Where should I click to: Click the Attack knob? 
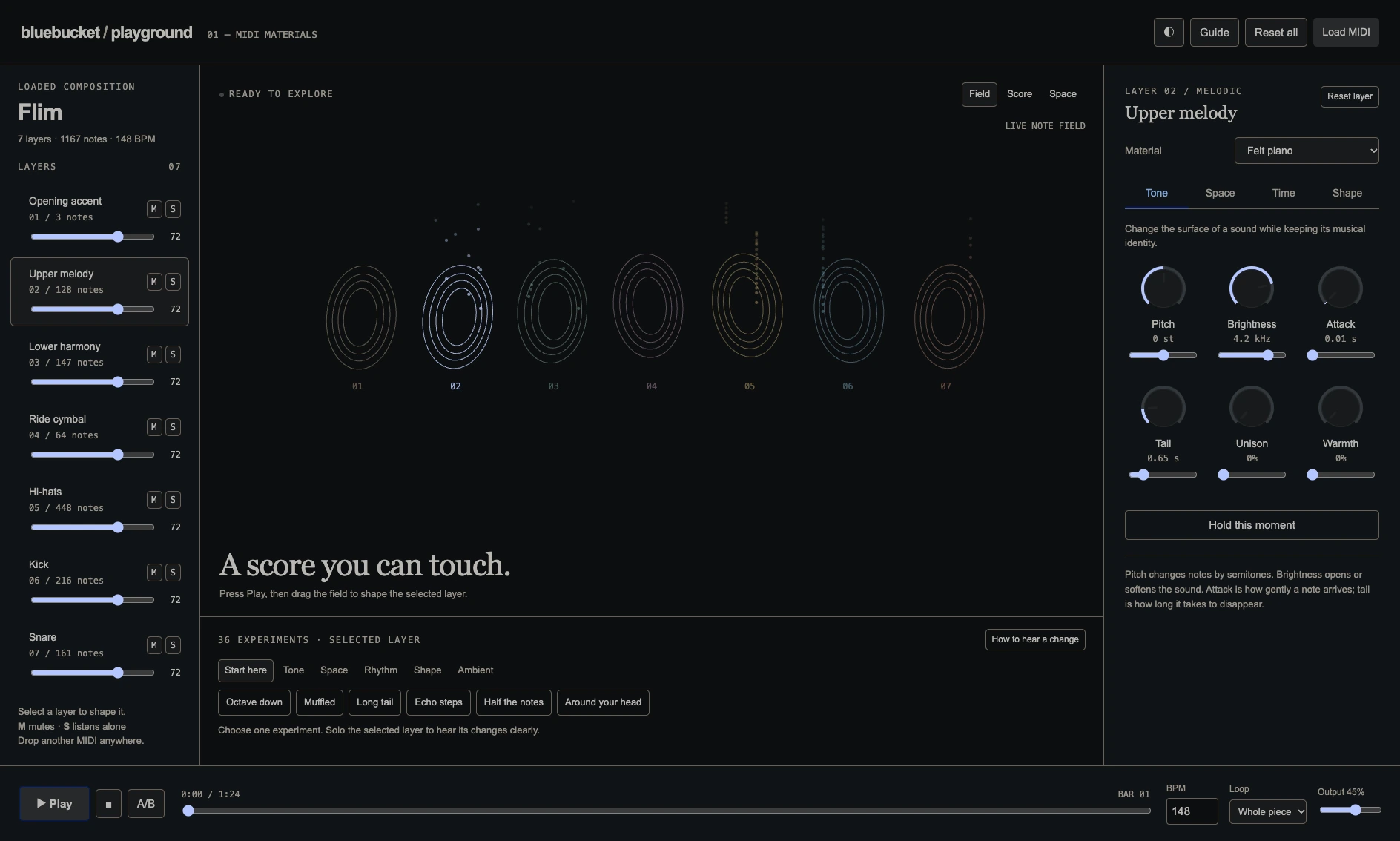(x=1341, y=288)
